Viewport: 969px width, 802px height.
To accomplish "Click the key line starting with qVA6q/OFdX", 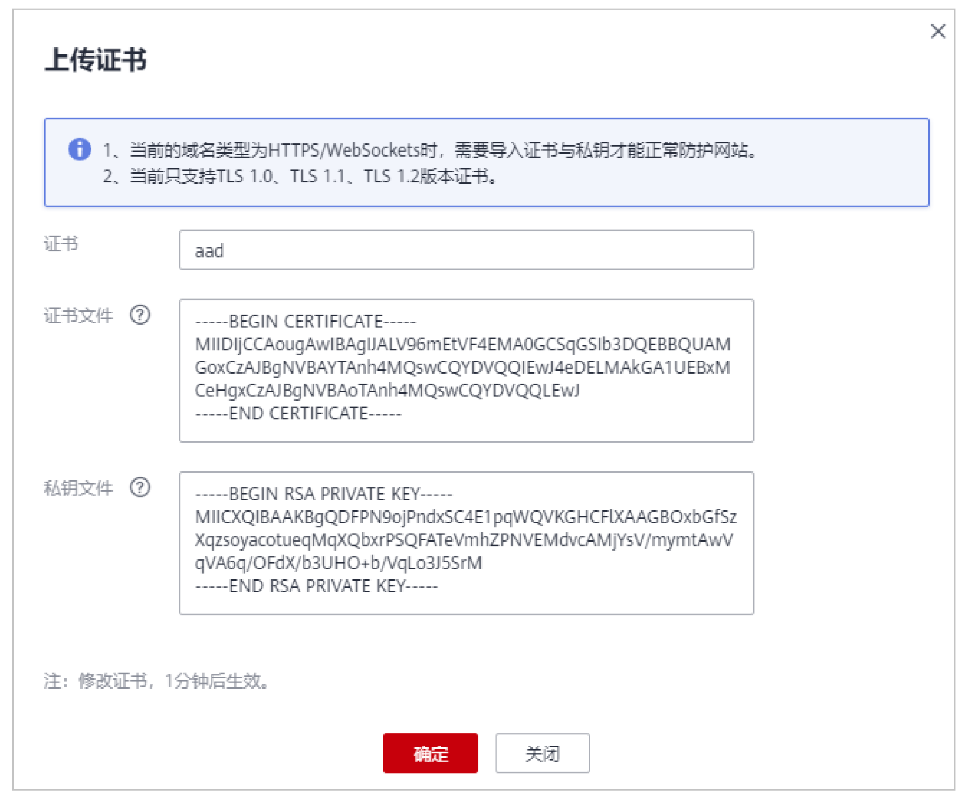I will click(x=338, y=562).
